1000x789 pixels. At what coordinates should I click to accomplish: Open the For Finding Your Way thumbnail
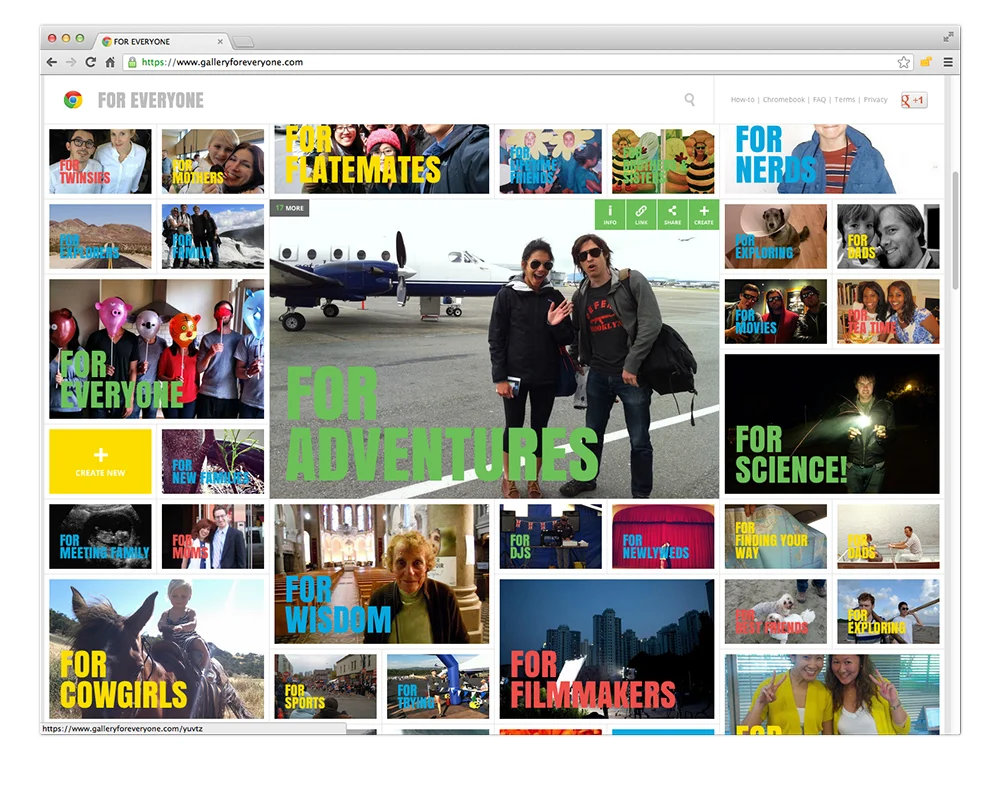[x=776, y=536]
